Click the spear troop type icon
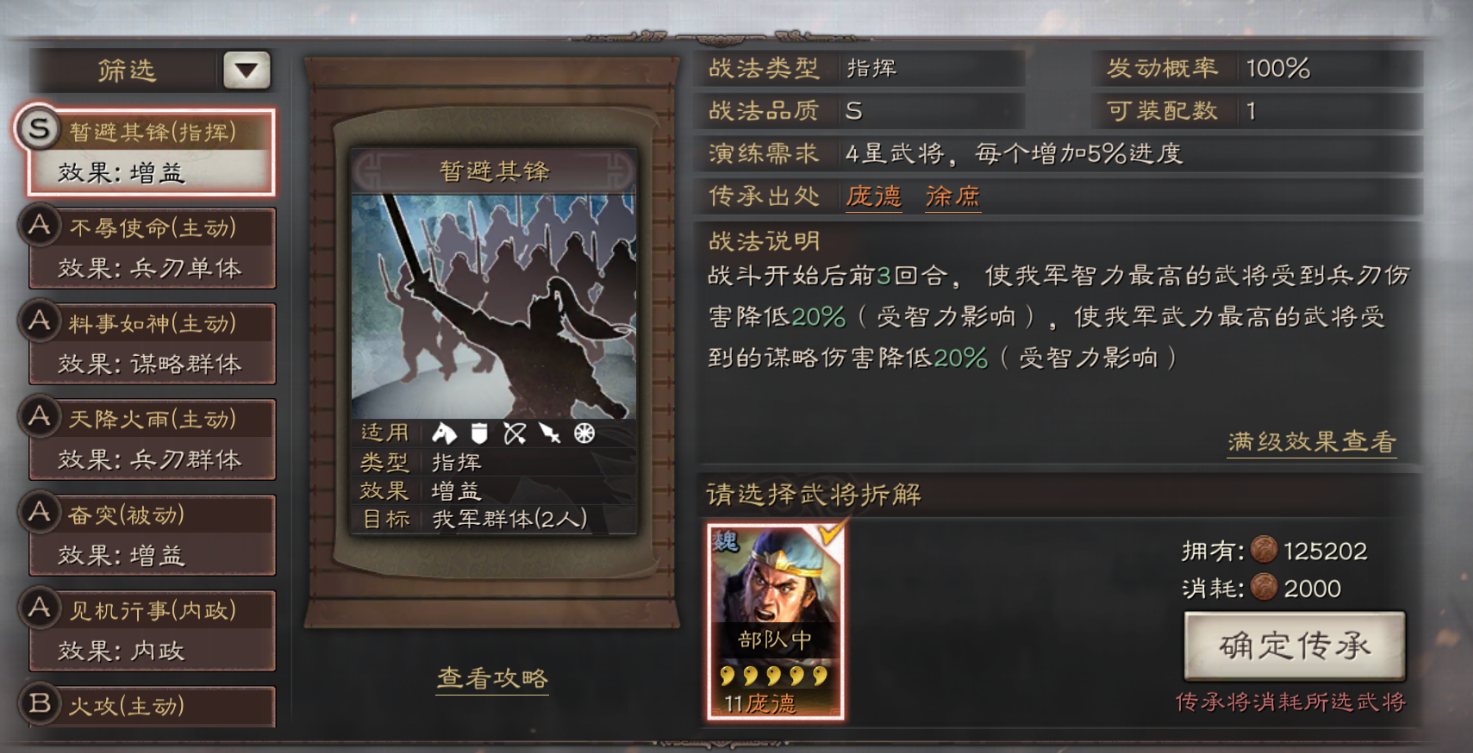Viewport: 1473px width, 753px height. pos(550,433)
